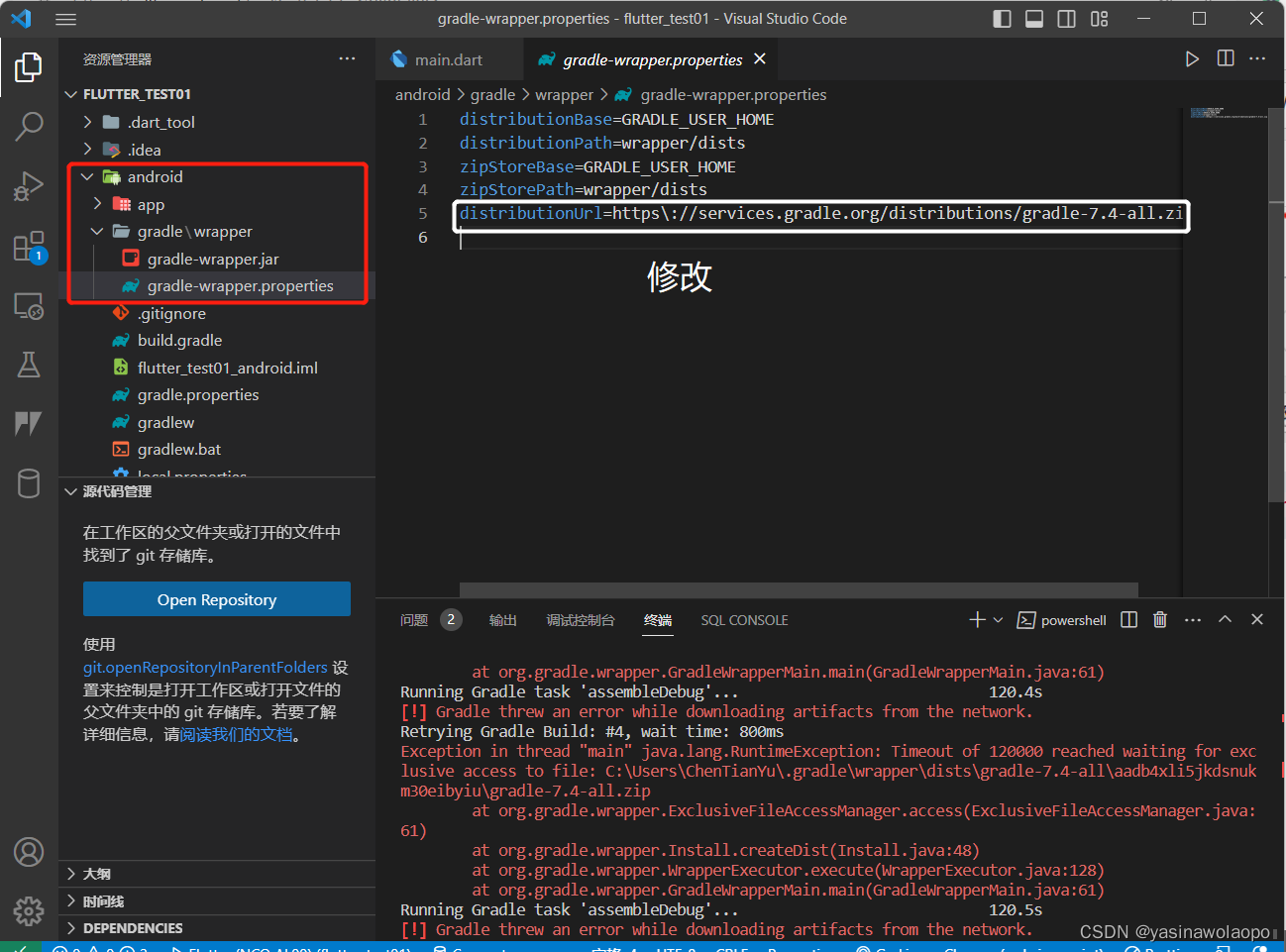Open terminal launch profile dropdown arrow
1286x952 pixels.
[x=998, y=619]
